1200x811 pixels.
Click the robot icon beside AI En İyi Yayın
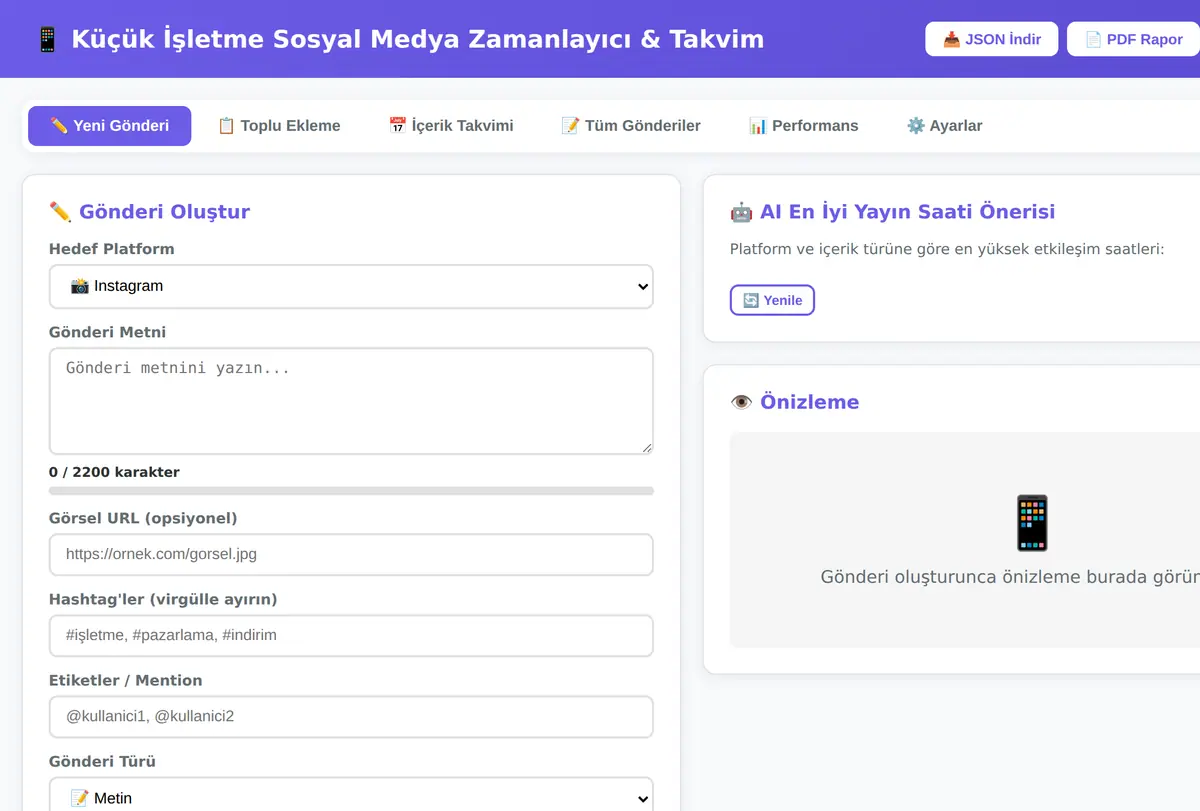(x=741, y=212)
